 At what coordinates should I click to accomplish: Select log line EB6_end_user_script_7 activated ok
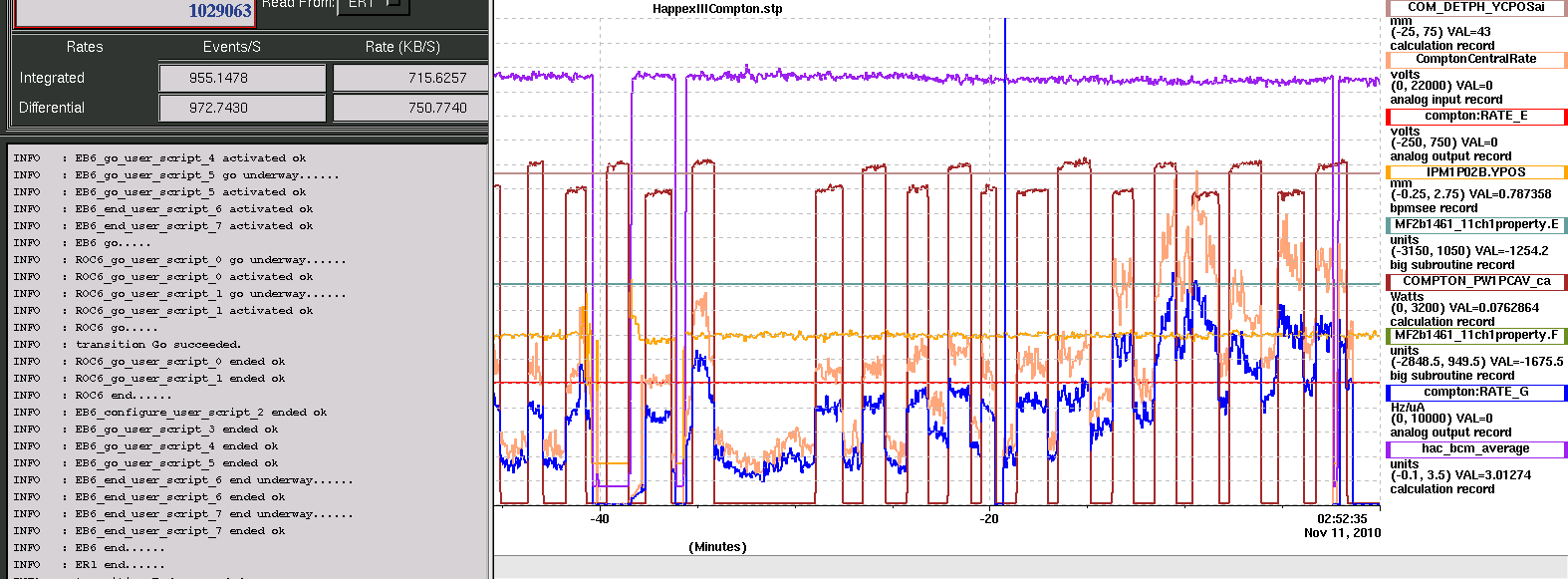[x=163, y=225]
